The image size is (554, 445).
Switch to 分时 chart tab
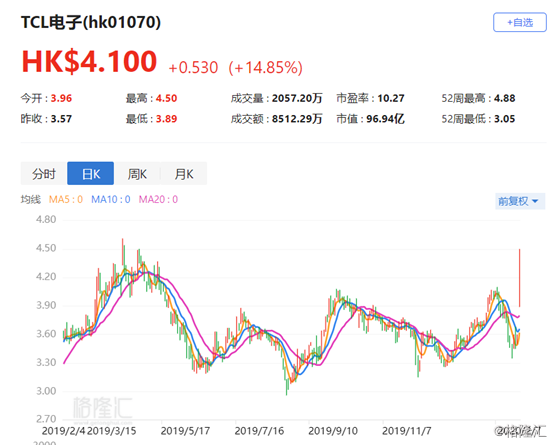44,174
